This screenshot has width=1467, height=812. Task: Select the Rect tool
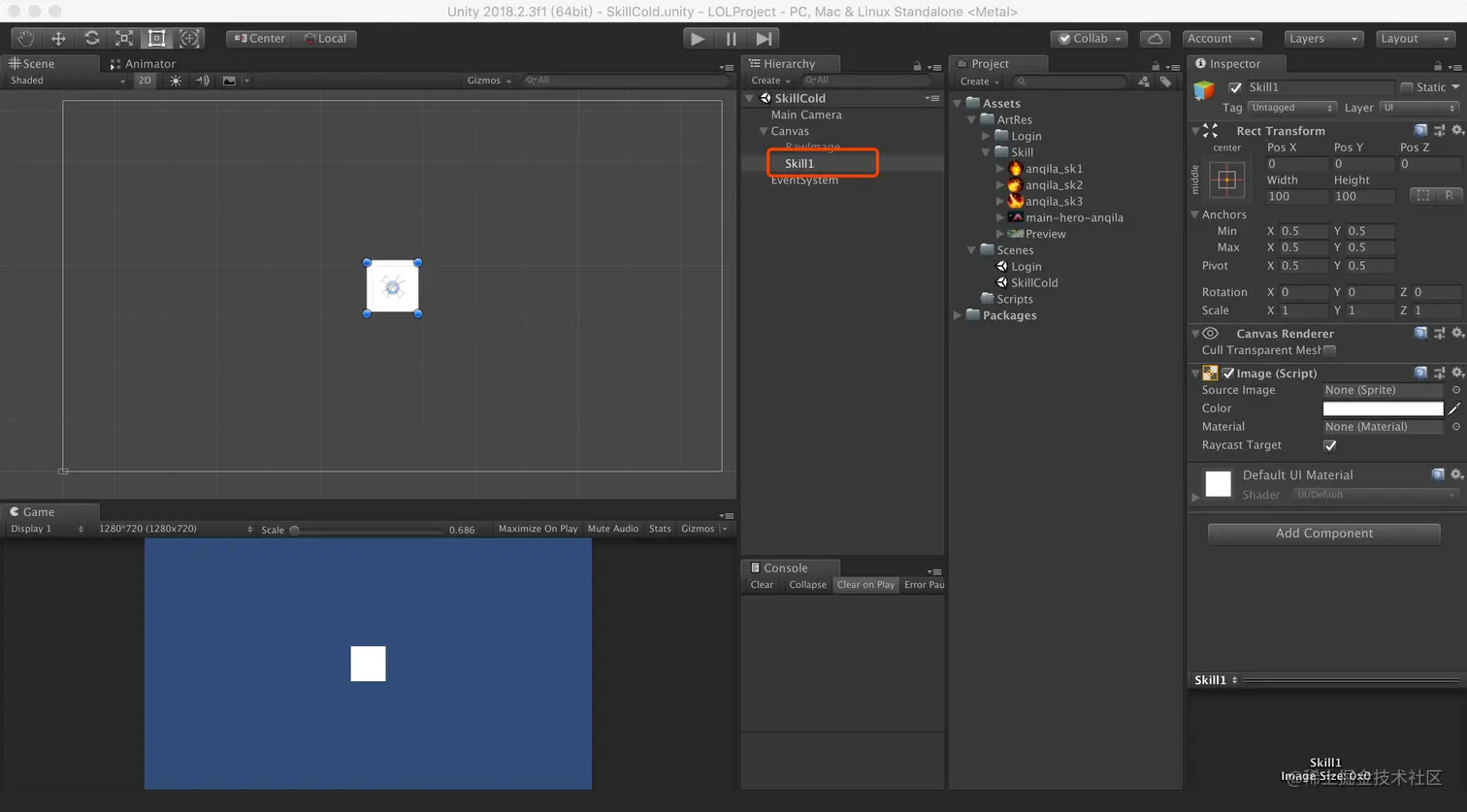[156, 39]
